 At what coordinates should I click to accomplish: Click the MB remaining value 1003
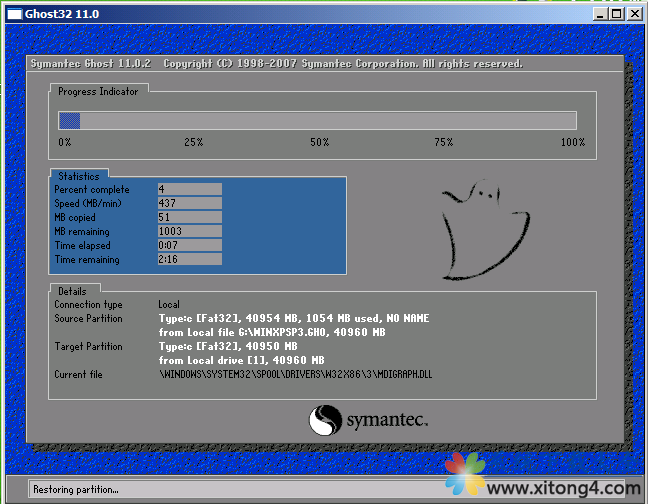tap(190, 231)
